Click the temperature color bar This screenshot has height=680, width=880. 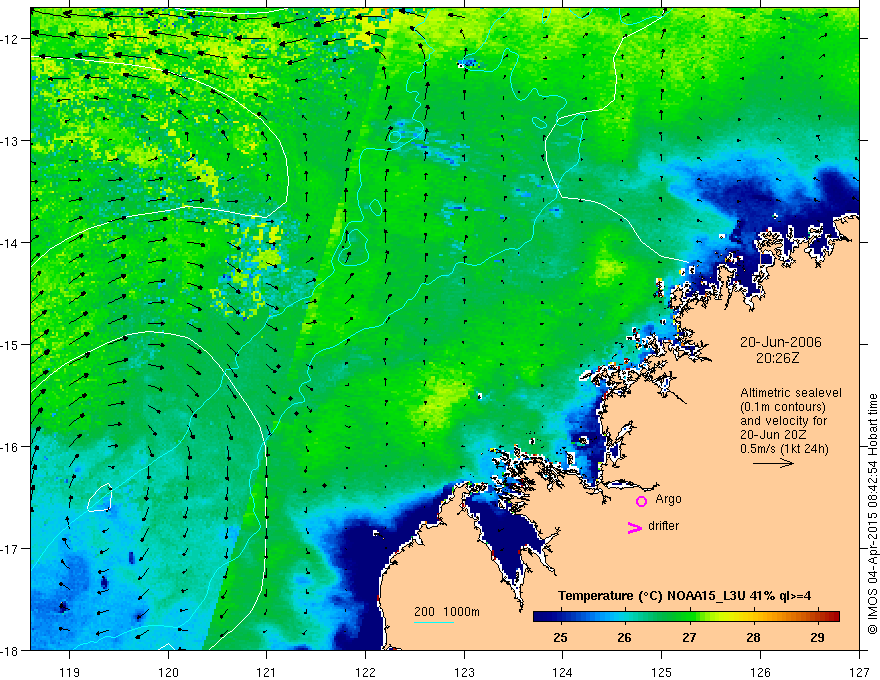(686, 617)
